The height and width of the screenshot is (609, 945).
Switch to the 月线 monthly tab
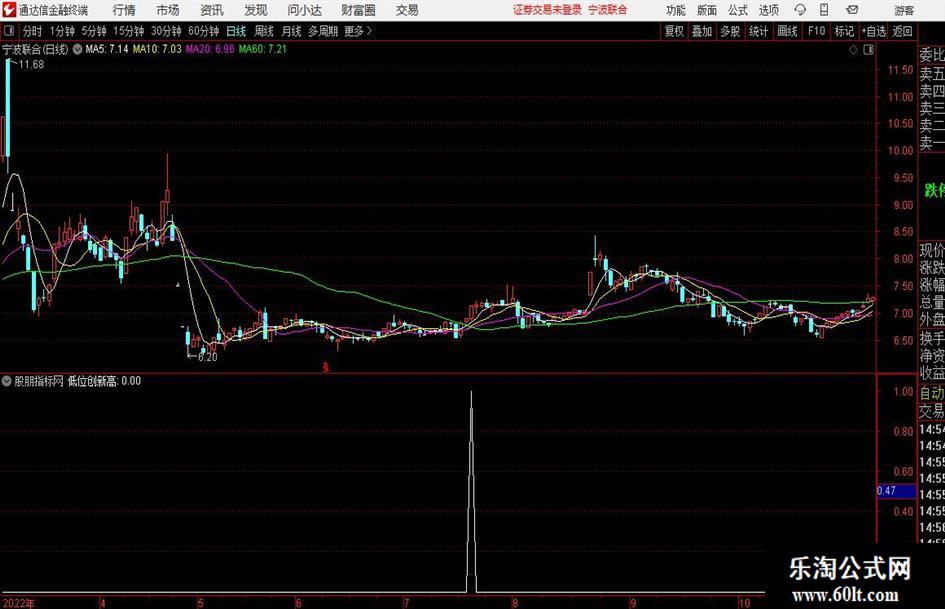click(292, 31)
